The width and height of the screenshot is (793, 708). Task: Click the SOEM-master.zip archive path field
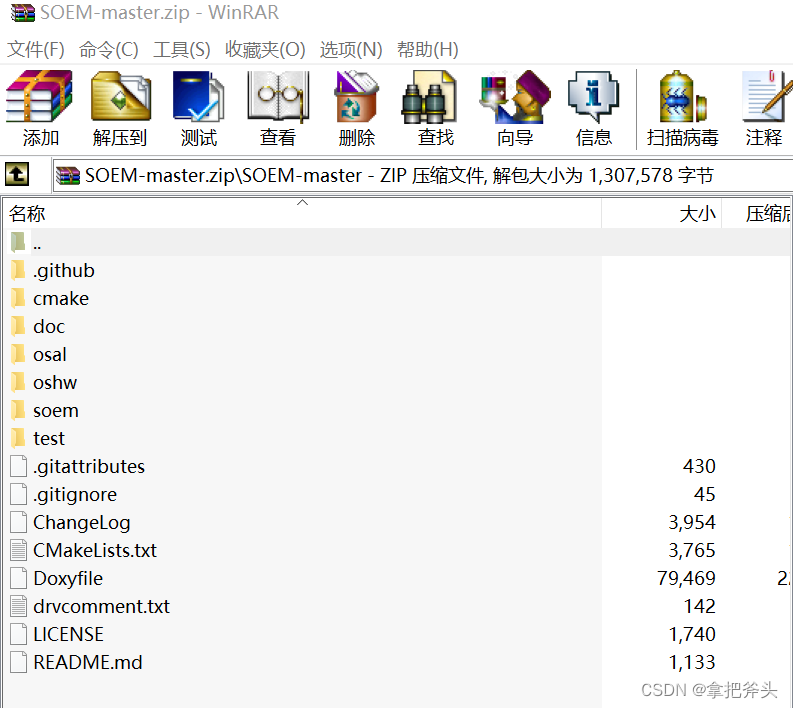pos(422,175)
